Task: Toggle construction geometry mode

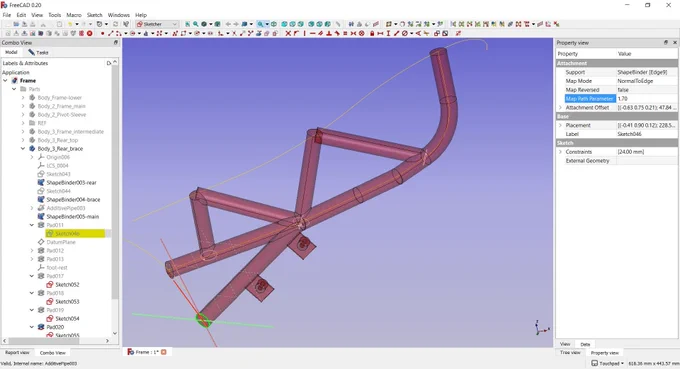Action: (x=275, y=33)
